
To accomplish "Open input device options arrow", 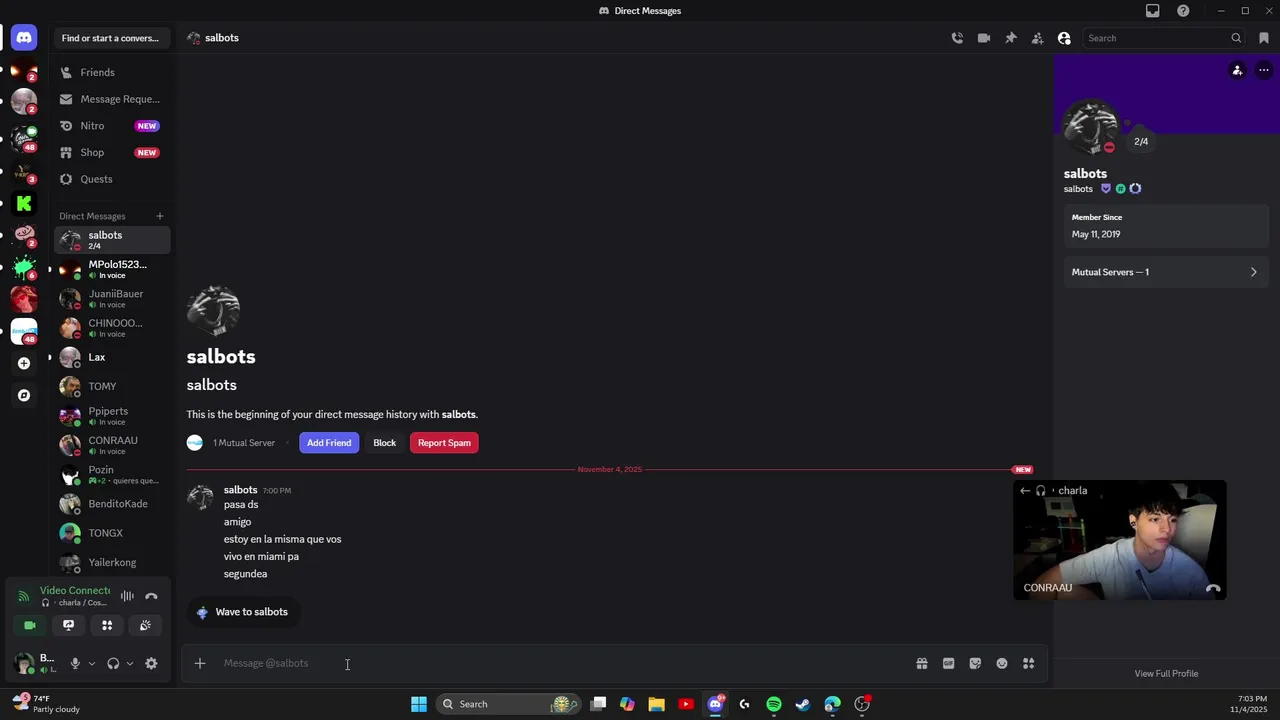I will tap(91, 663).
